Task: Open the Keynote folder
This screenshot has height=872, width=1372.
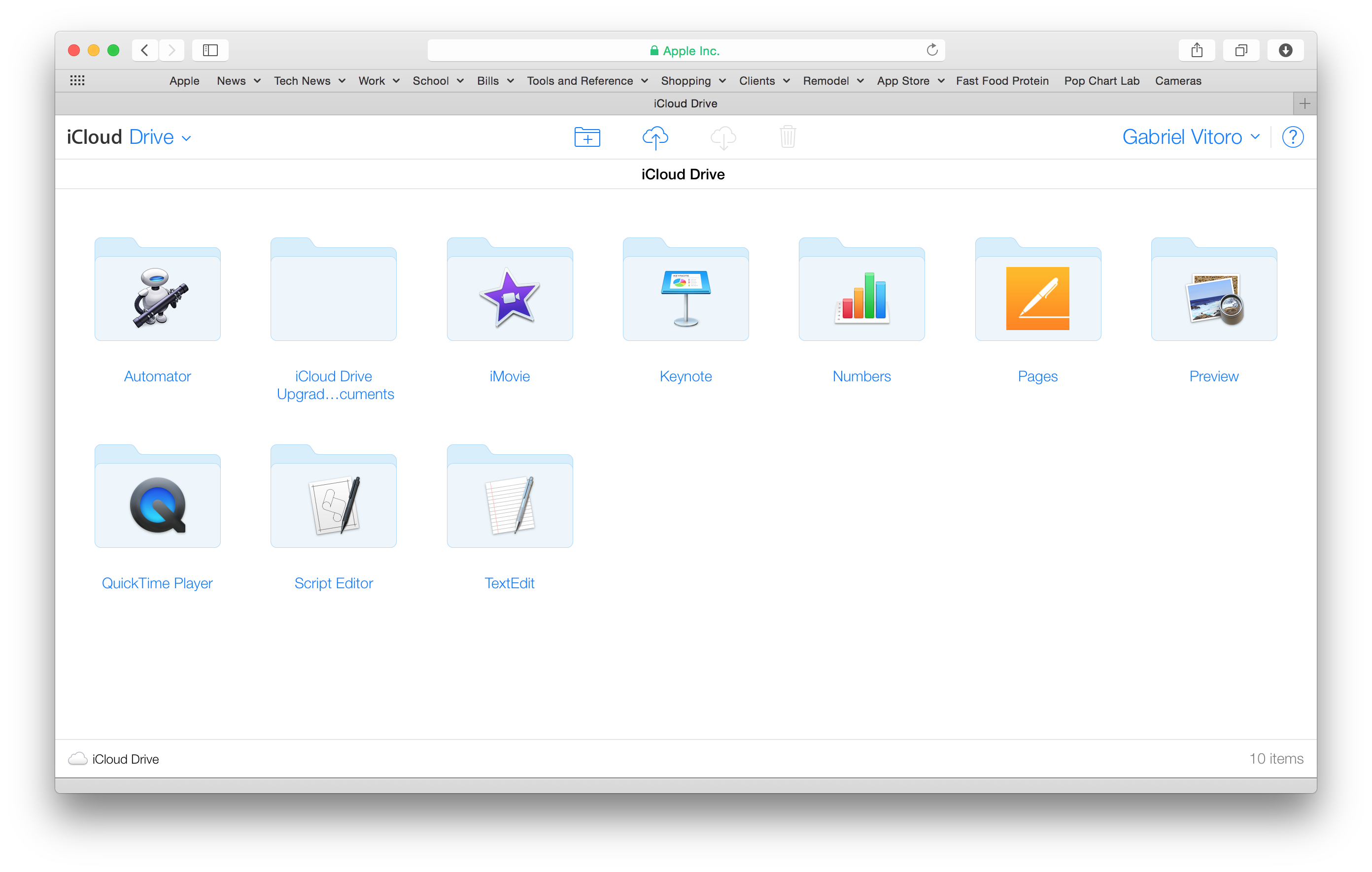Action: pyautogui.click(x=686, y=289)
